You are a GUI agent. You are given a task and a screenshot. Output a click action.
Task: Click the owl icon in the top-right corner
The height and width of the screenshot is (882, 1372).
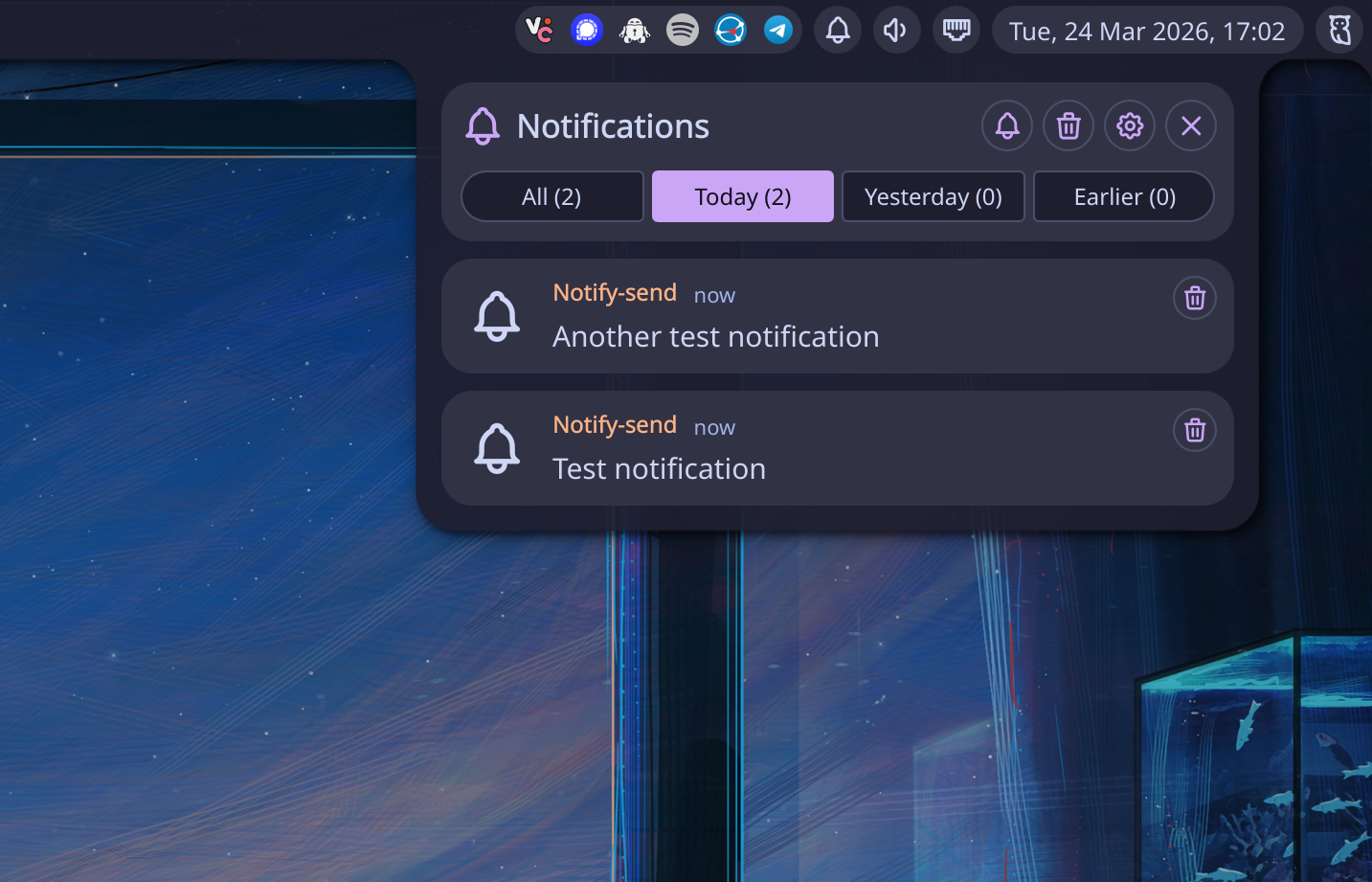pos(1338,30)
